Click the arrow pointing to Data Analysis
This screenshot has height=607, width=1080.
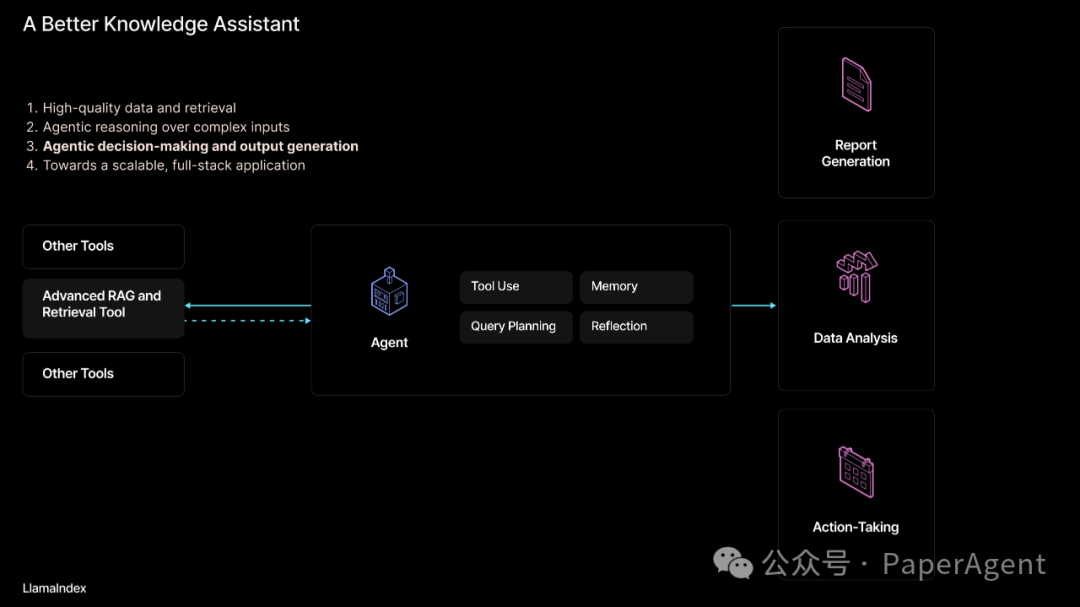(754, 305)
